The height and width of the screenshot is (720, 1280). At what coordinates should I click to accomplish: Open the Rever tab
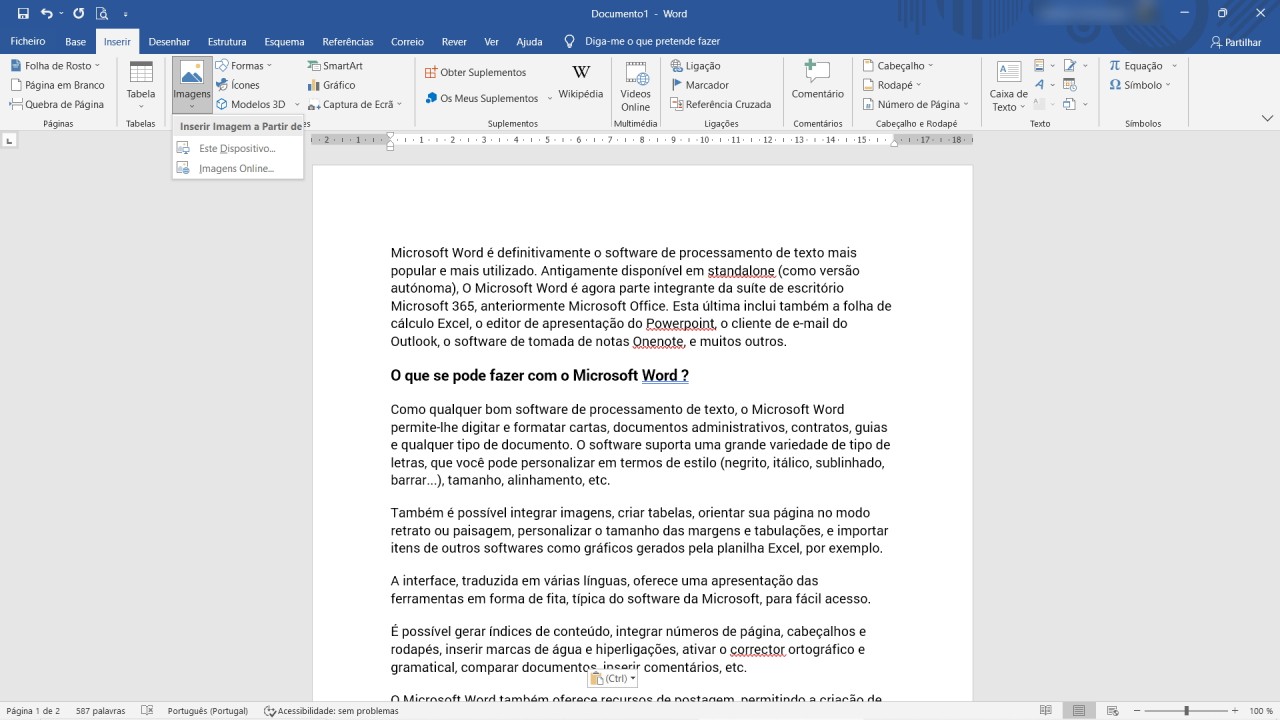(454, 42)
